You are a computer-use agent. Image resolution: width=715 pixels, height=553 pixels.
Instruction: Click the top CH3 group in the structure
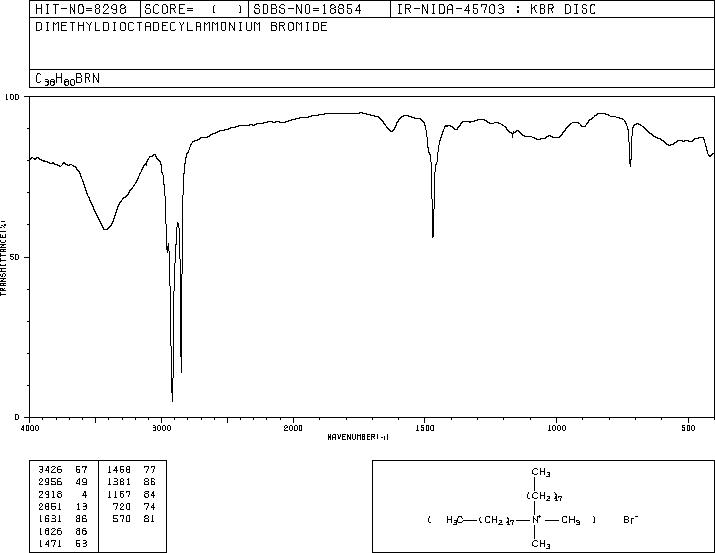(541, 473)
